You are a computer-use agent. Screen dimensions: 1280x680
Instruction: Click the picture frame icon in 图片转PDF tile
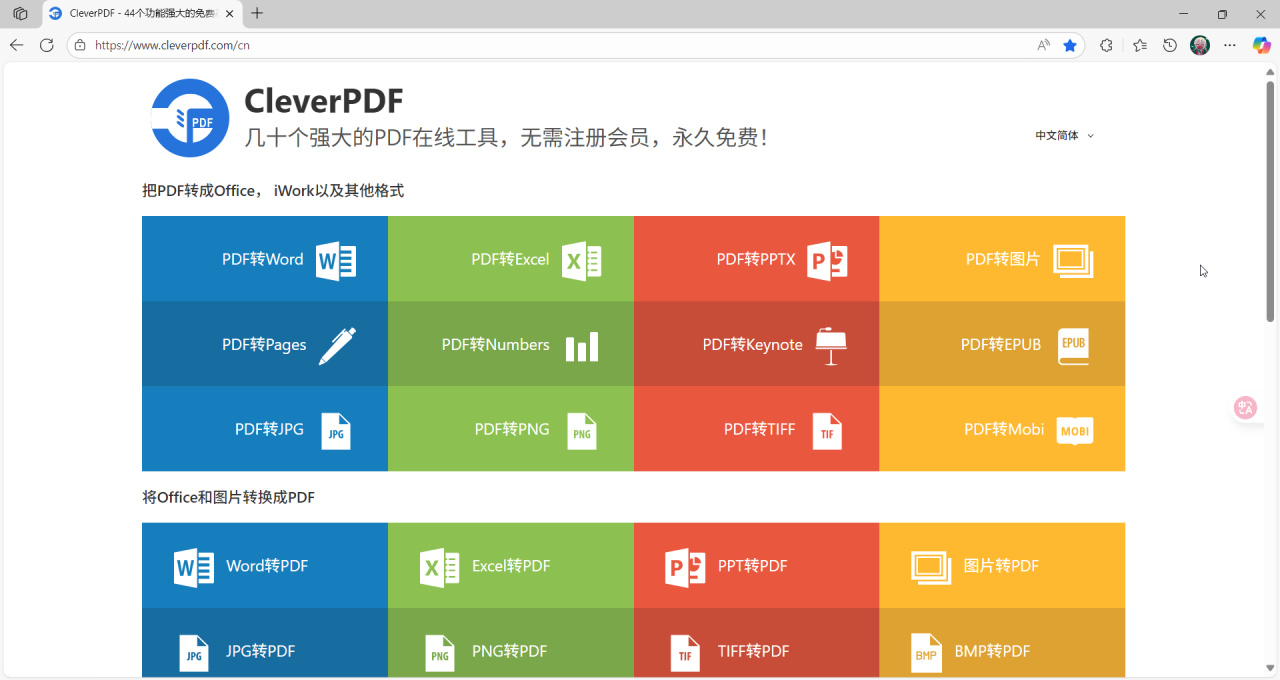tap(931, 567)
